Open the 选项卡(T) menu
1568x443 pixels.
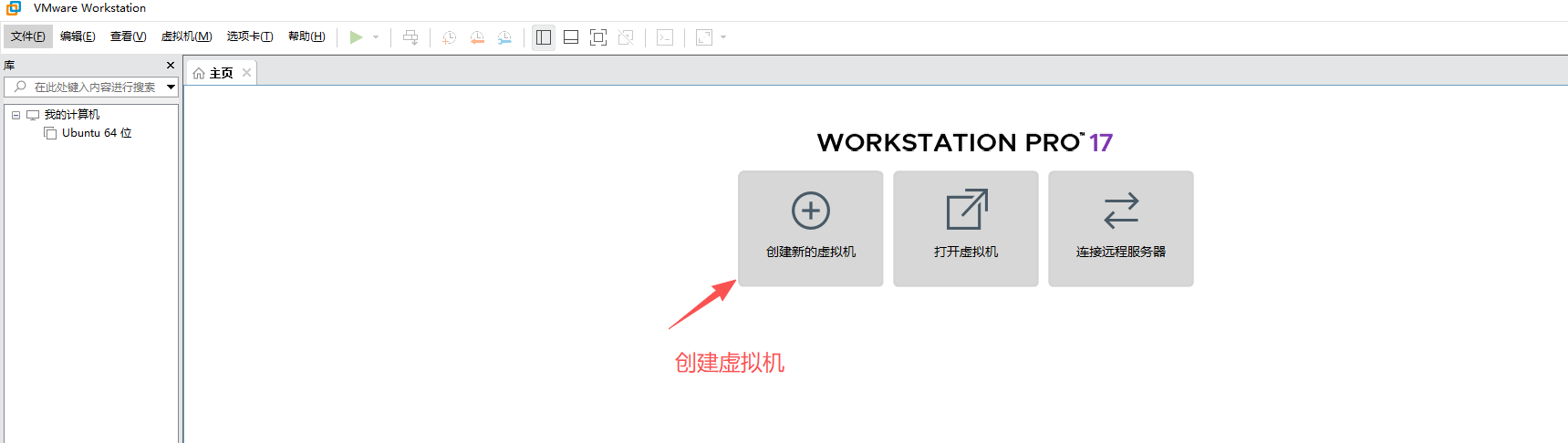click(x=250, y=36)
